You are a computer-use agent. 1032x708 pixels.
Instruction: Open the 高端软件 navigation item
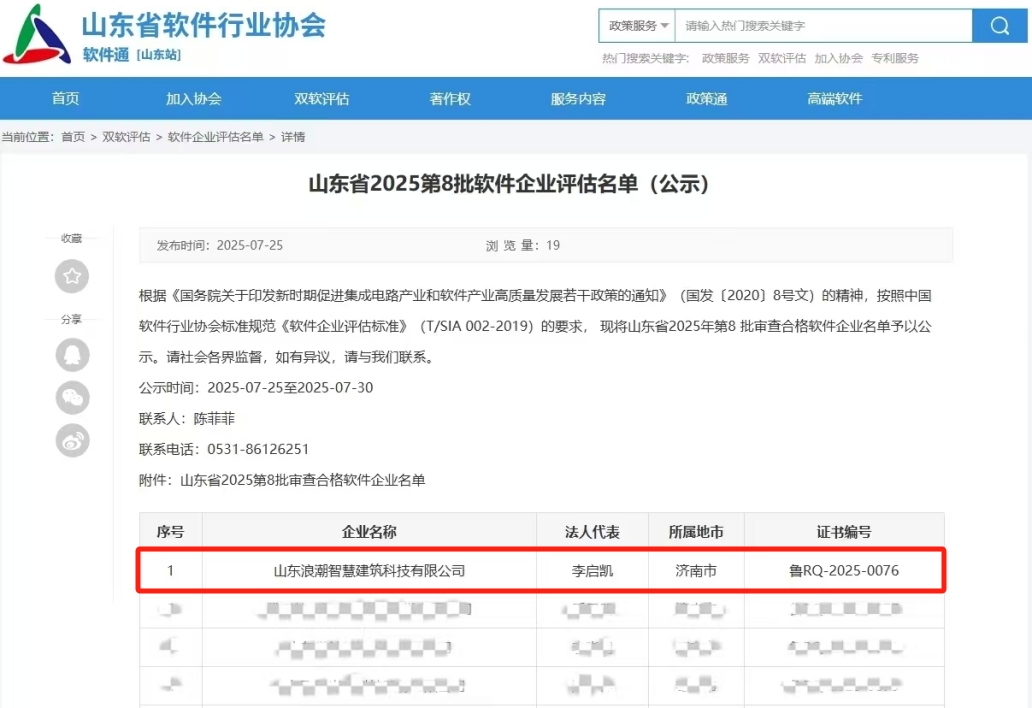point(835,99)
